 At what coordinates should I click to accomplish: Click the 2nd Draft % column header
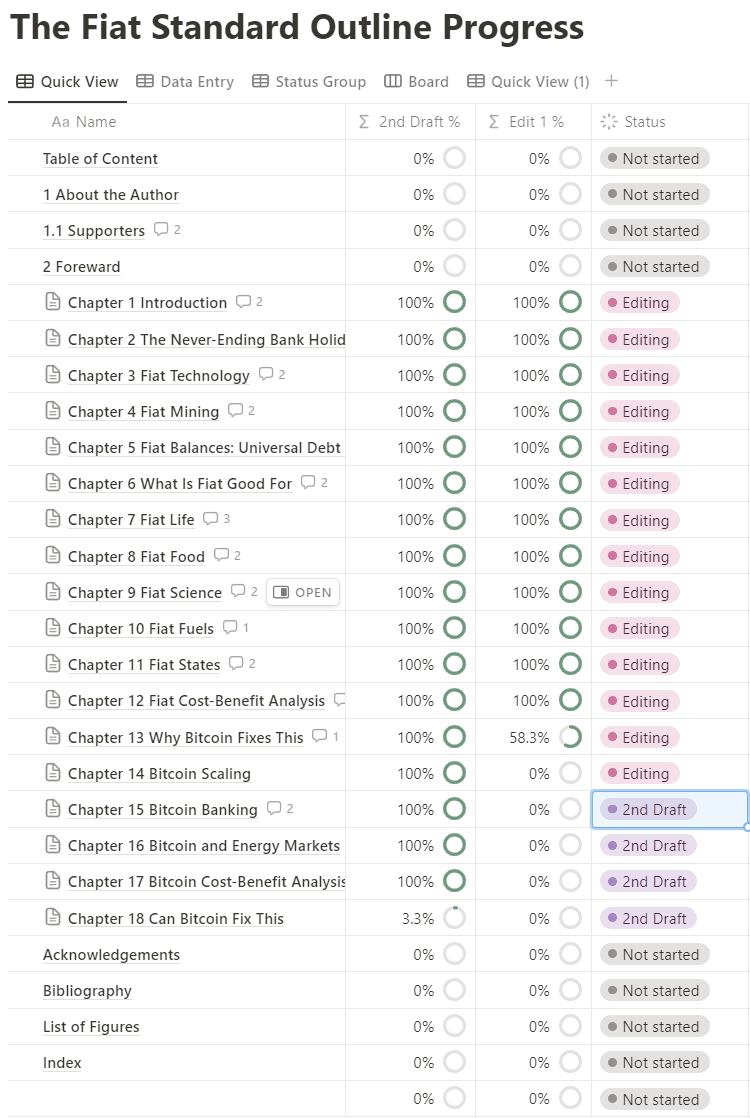tap(410, 122)
